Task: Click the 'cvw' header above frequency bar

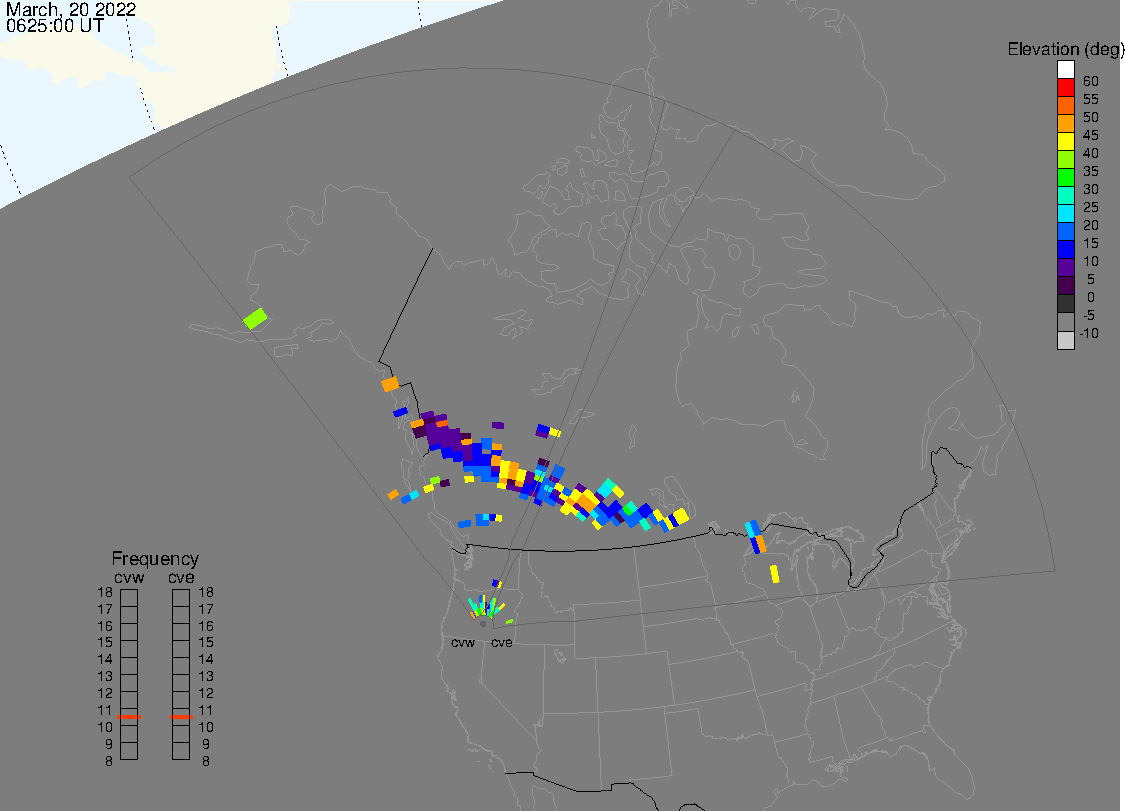Action: tap(129, 578)
